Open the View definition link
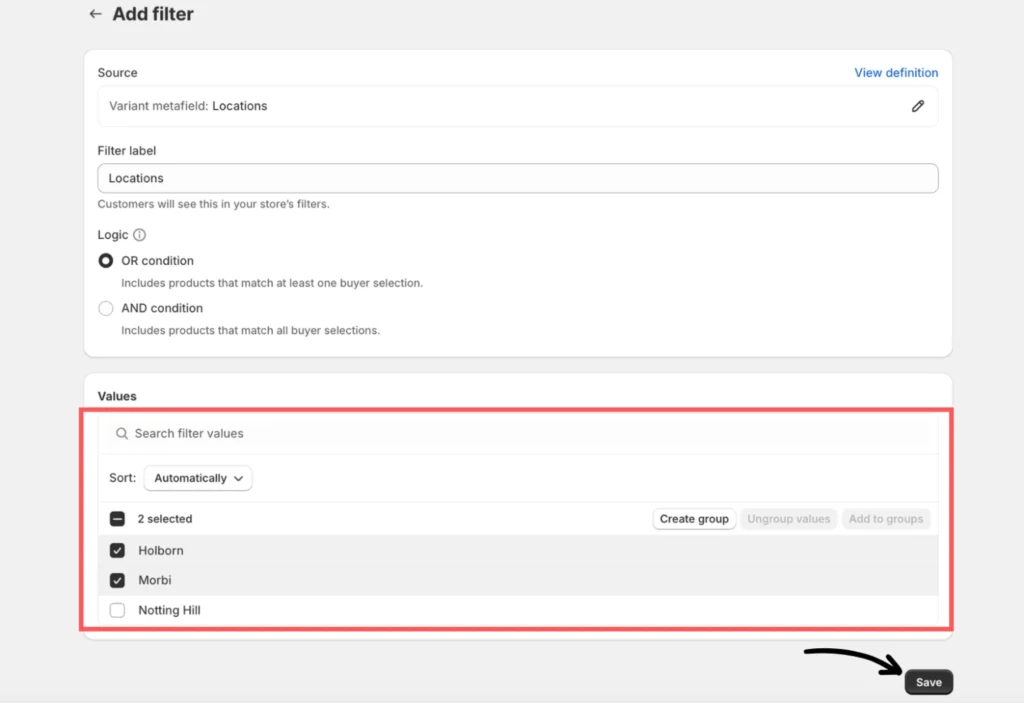The width and height of the screenshot is (1024, 703). [x=895, y=73]
